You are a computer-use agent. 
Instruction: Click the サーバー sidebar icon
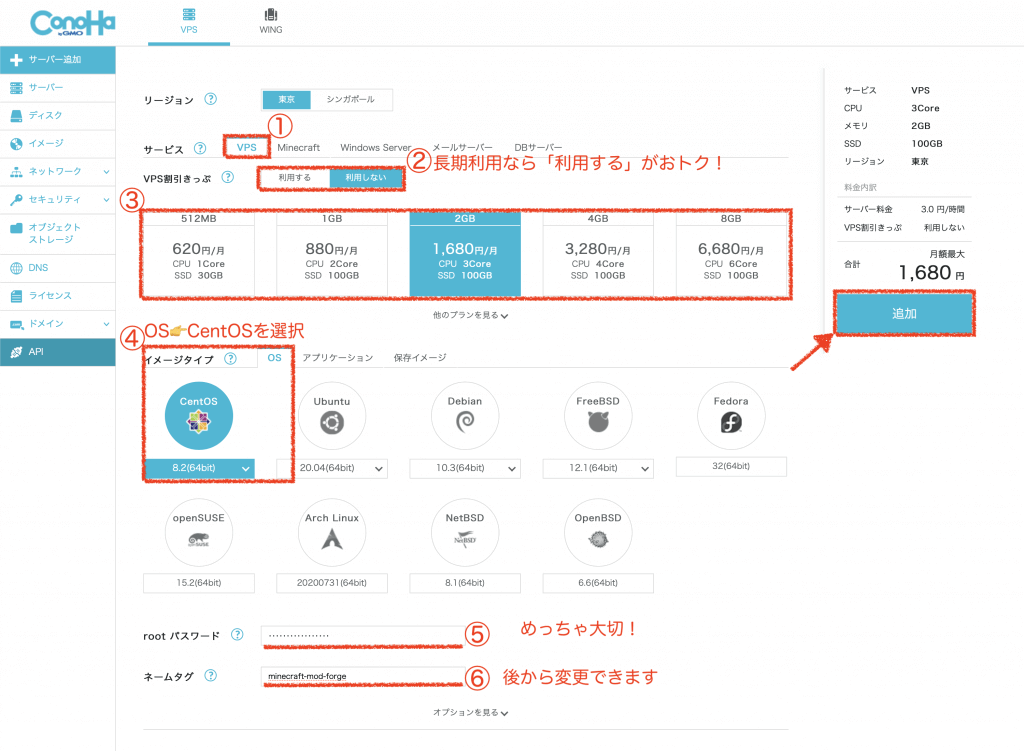click(16, 88)
